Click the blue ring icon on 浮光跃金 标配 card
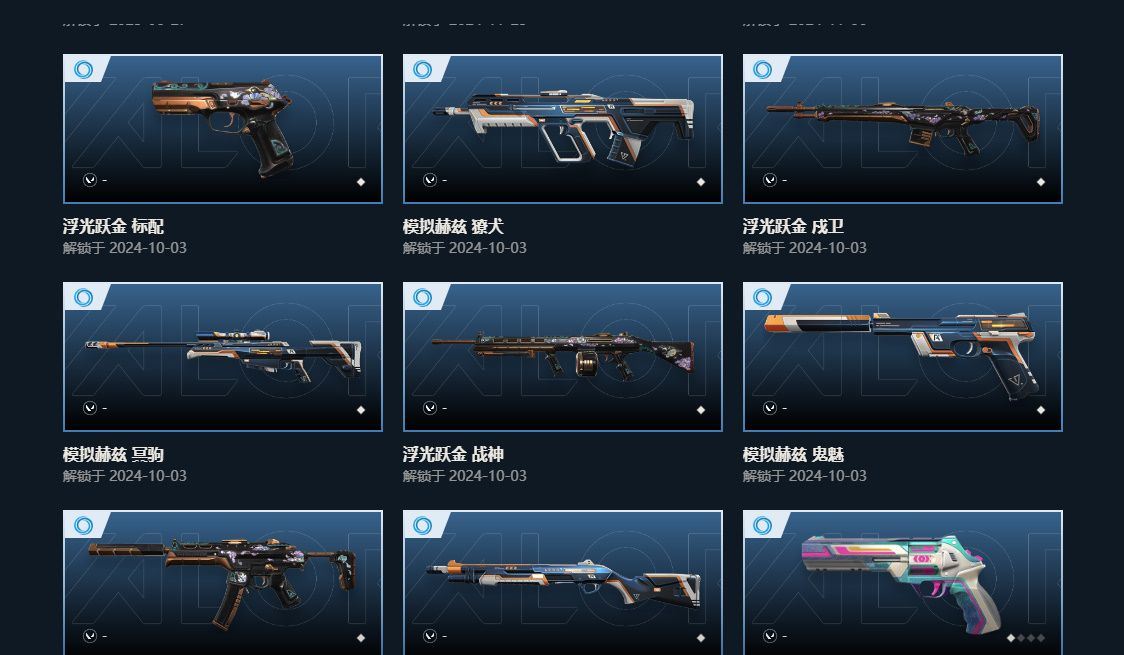 coord(83,70)
